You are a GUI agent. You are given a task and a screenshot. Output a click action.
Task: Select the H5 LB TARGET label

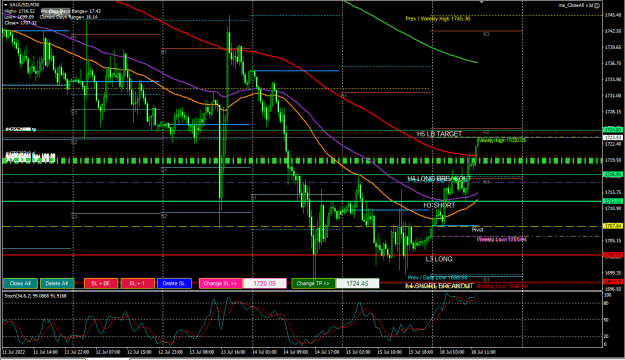pyautogui.click(x=439, y=134)
